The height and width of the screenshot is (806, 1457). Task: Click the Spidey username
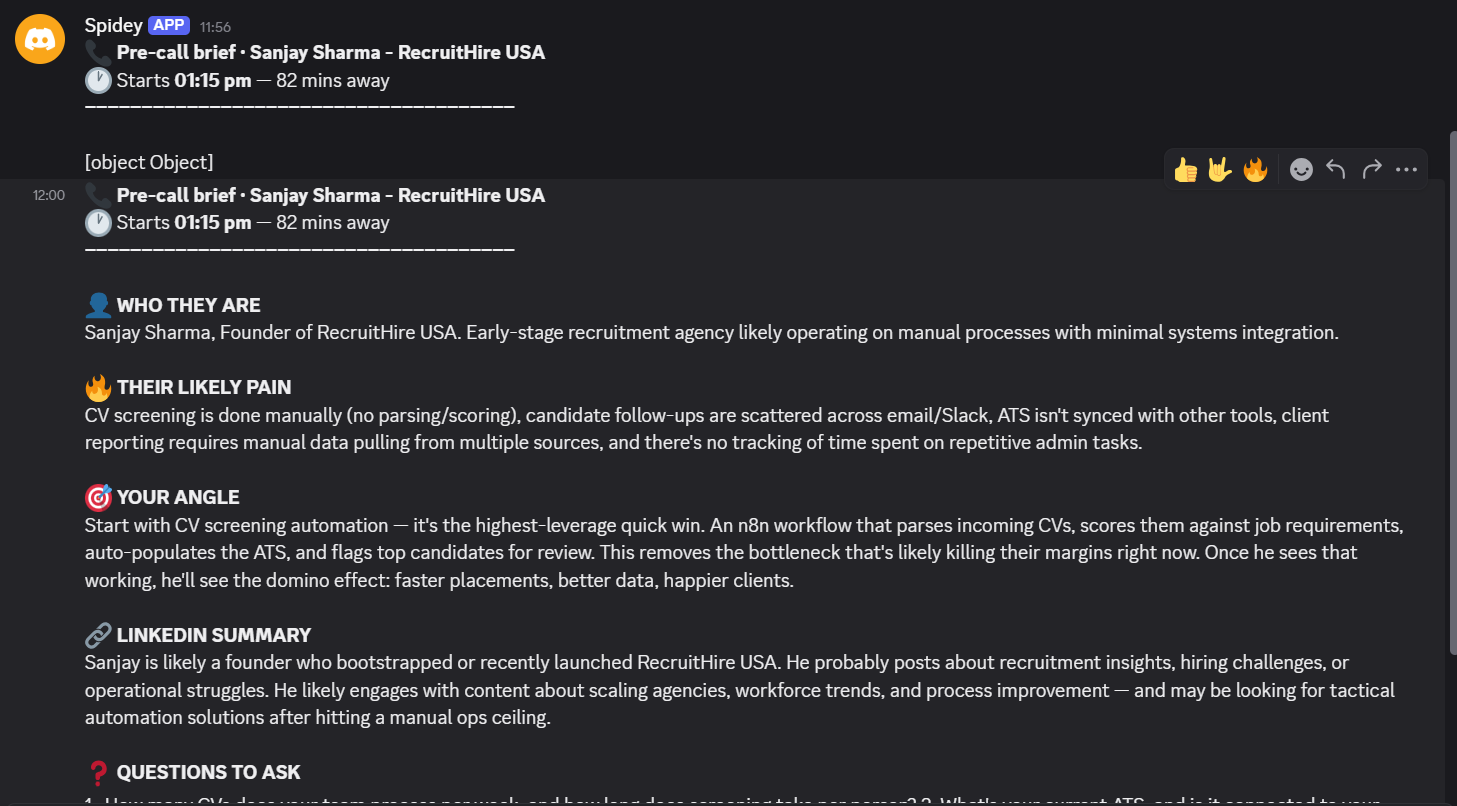tap(113, 26)
